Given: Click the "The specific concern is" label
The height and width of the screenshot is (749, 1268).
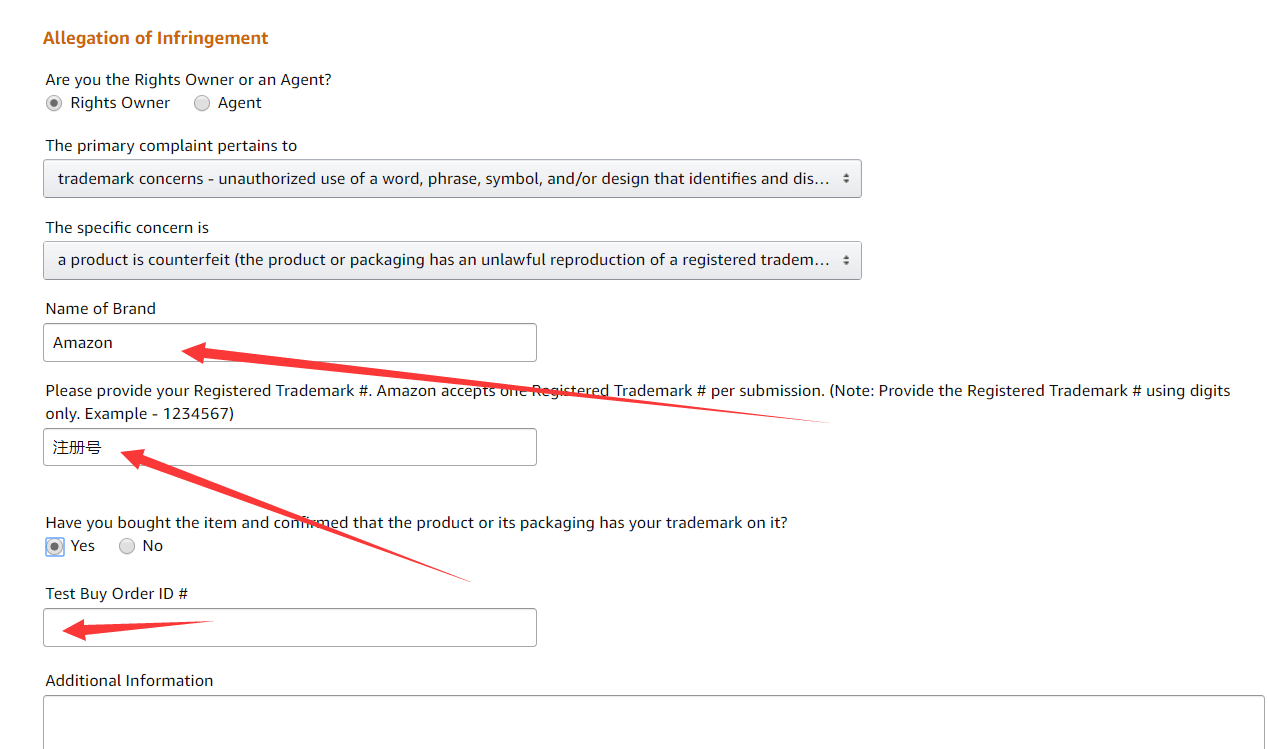Looking at the screenshot, I should click(x=127, y=227).
